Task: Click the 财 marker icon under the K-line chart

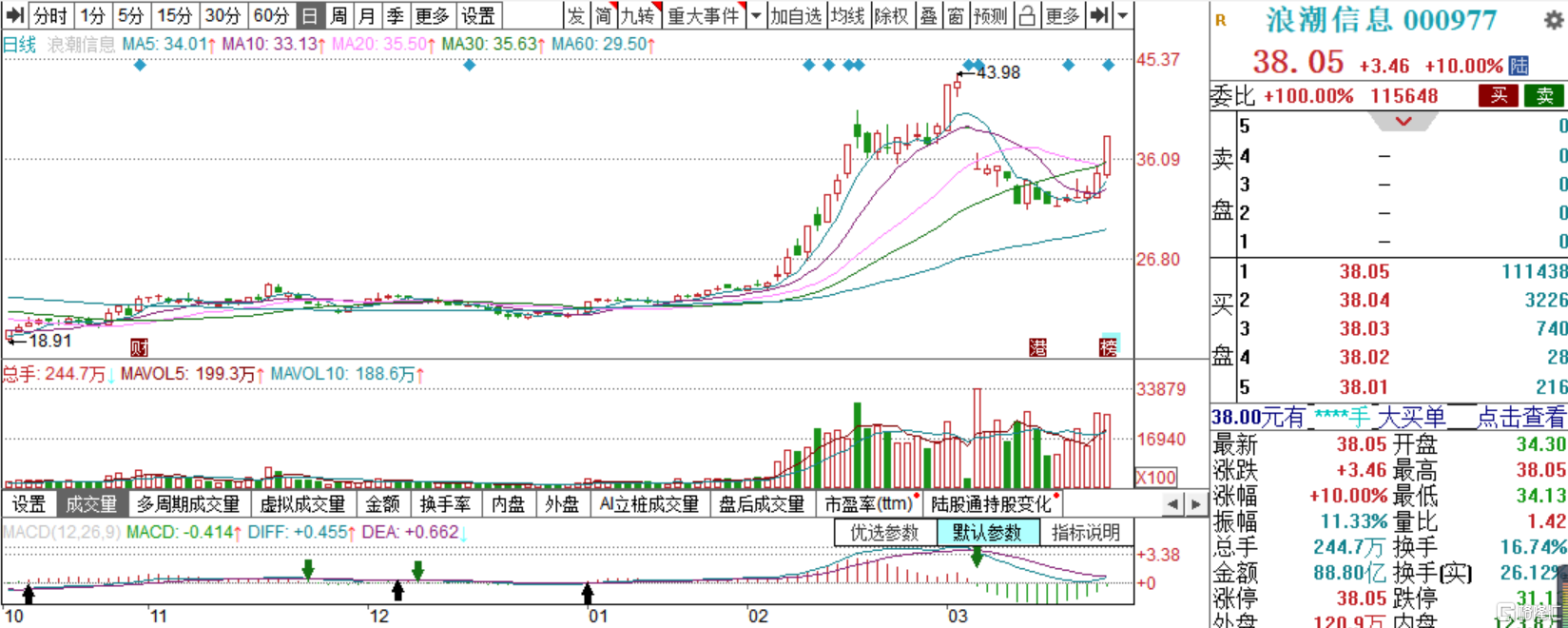Action: tap(139, 347)
